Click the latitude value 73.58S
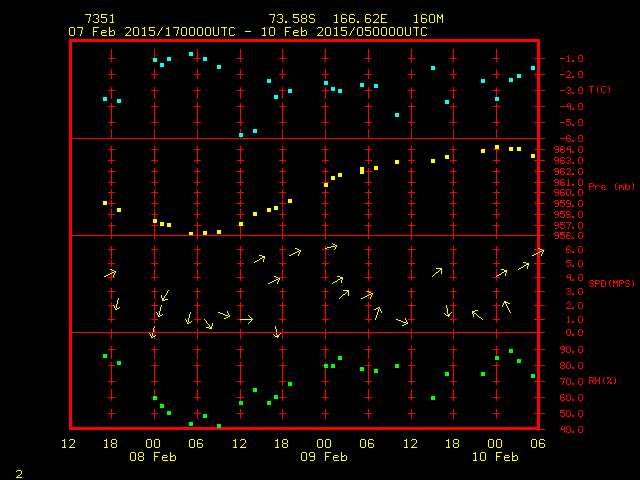 tap(288, 19)
